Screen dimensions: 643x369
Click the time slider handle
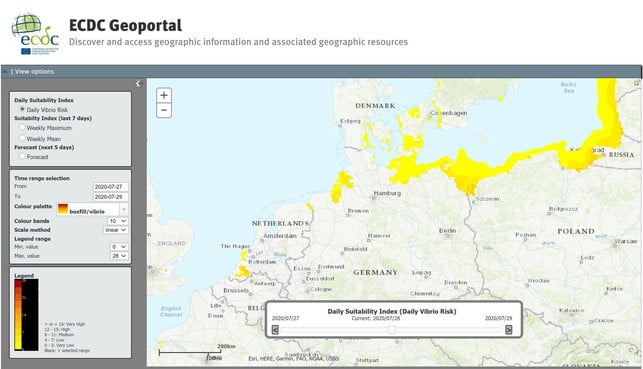point(392,330)
